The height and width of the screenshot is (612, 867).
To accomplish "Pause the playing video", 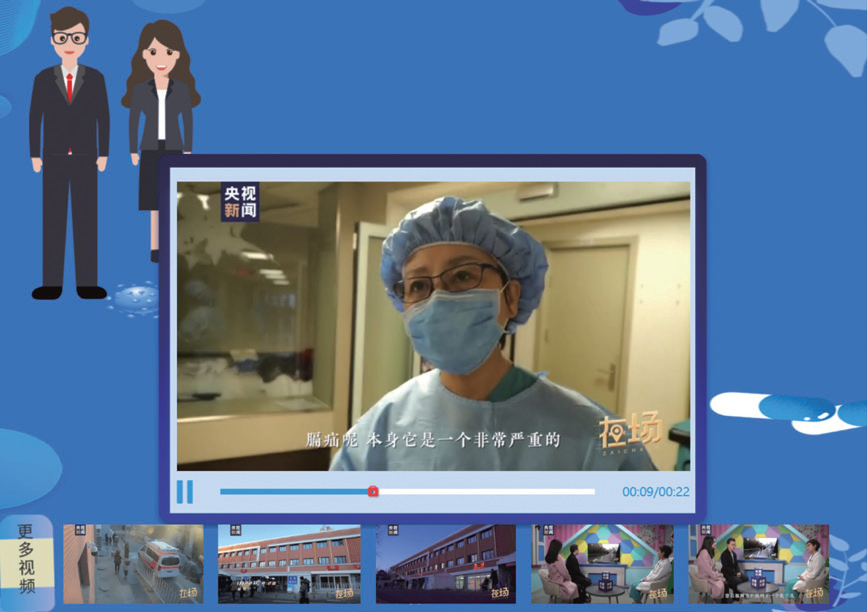I will point(185,492).
